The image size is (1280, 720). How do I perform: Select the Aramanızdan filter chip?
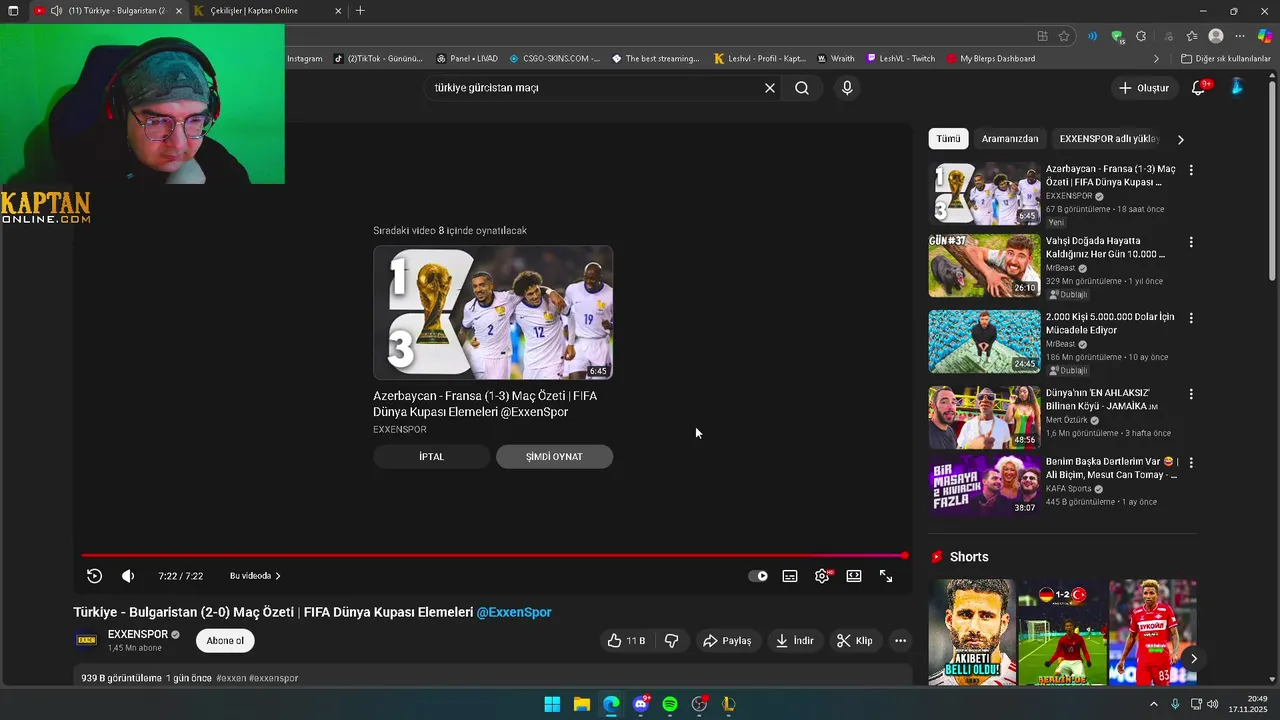point(1010,139)
